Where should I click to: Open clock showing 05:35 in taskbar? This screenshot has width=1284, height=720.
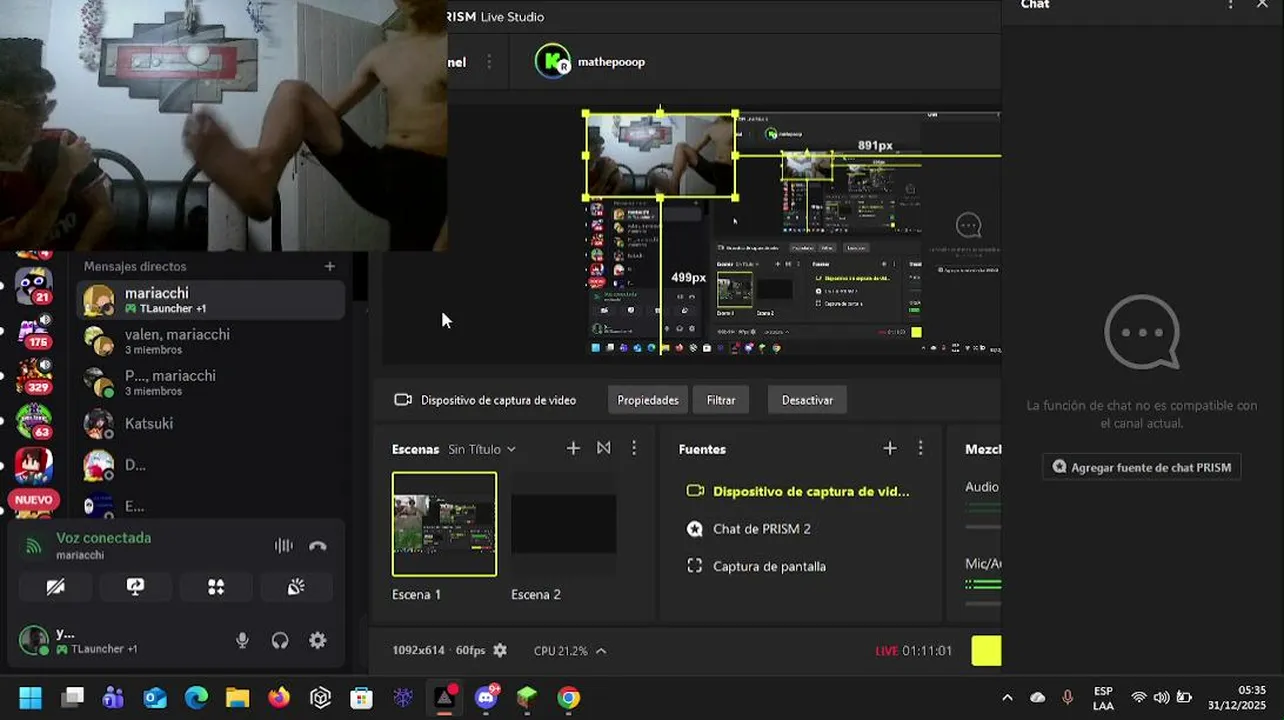pyautogui.click(x=1237, y=698)
